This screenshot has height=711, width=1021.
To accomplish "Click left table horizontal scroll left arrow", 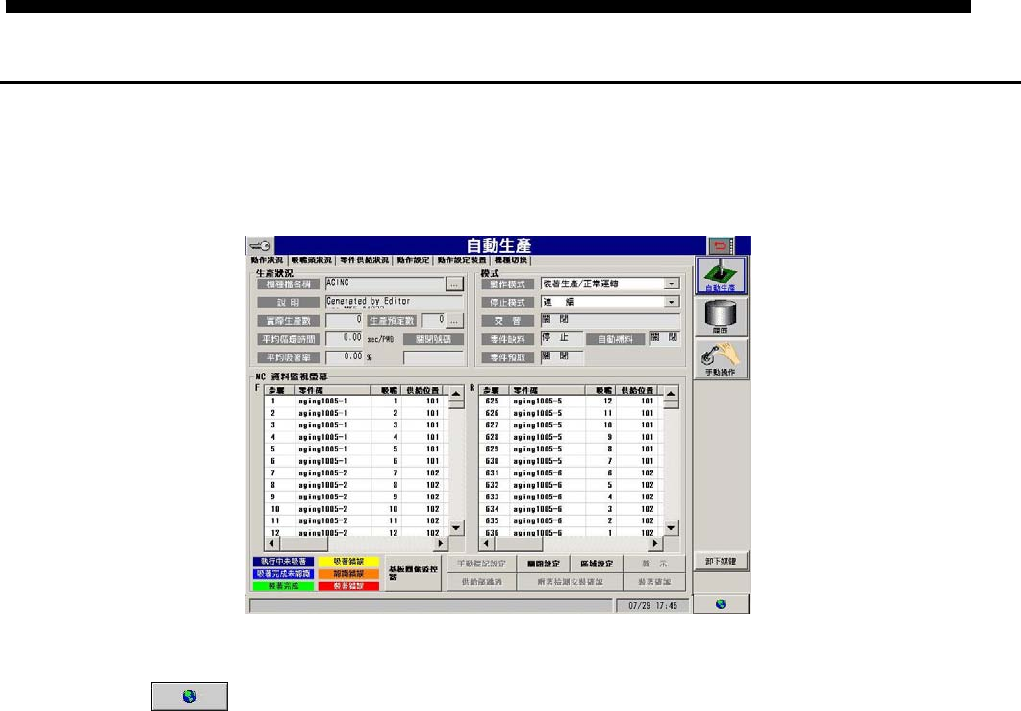I will point(272,543).
